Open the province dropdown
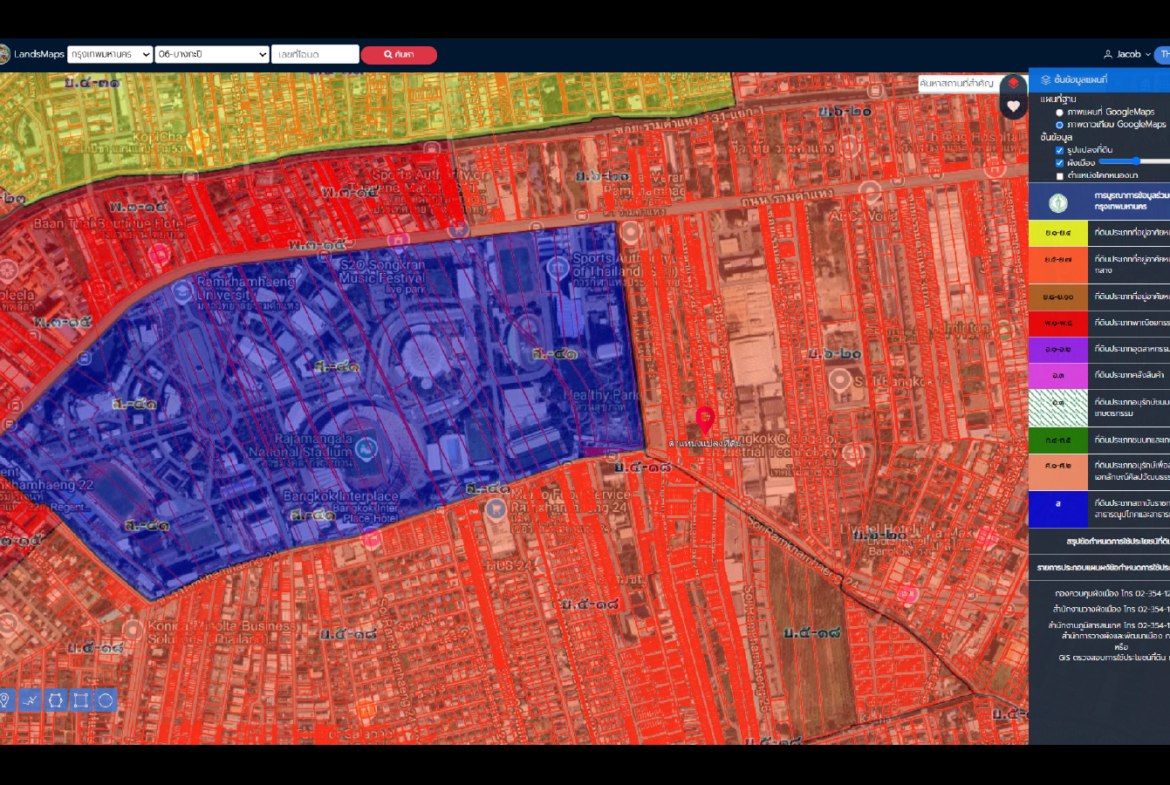 click(x=110, y=55)
